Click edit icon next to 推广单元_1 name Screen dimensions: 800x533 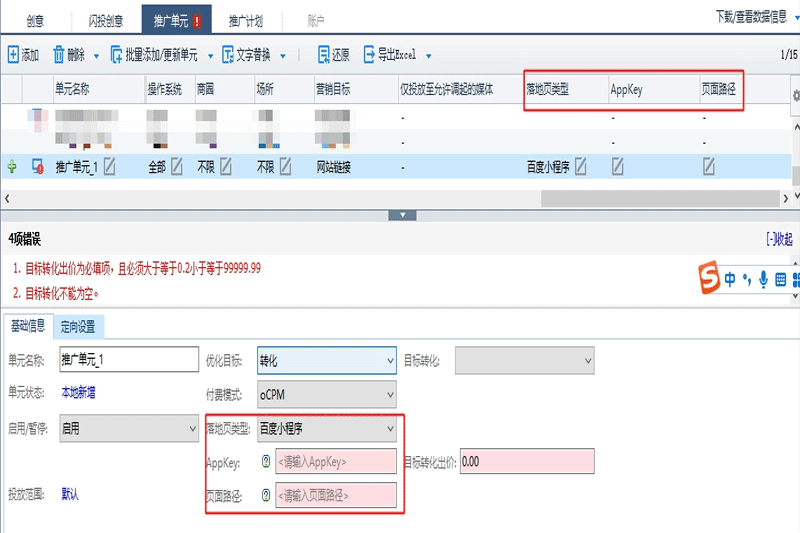(x=109, y=167)
